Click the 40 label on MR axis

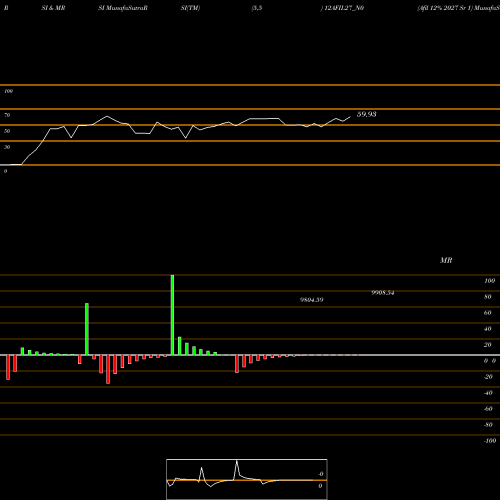click(488, 329)
